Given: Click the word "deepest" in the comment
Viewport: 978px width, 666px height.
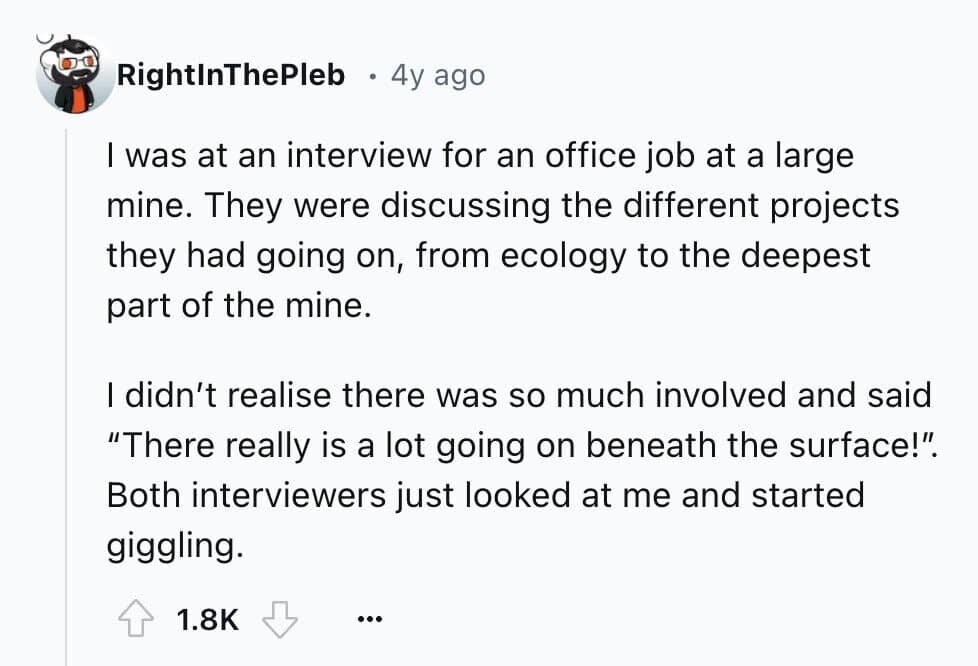Looking at the screenshot, I should (806, 255).
